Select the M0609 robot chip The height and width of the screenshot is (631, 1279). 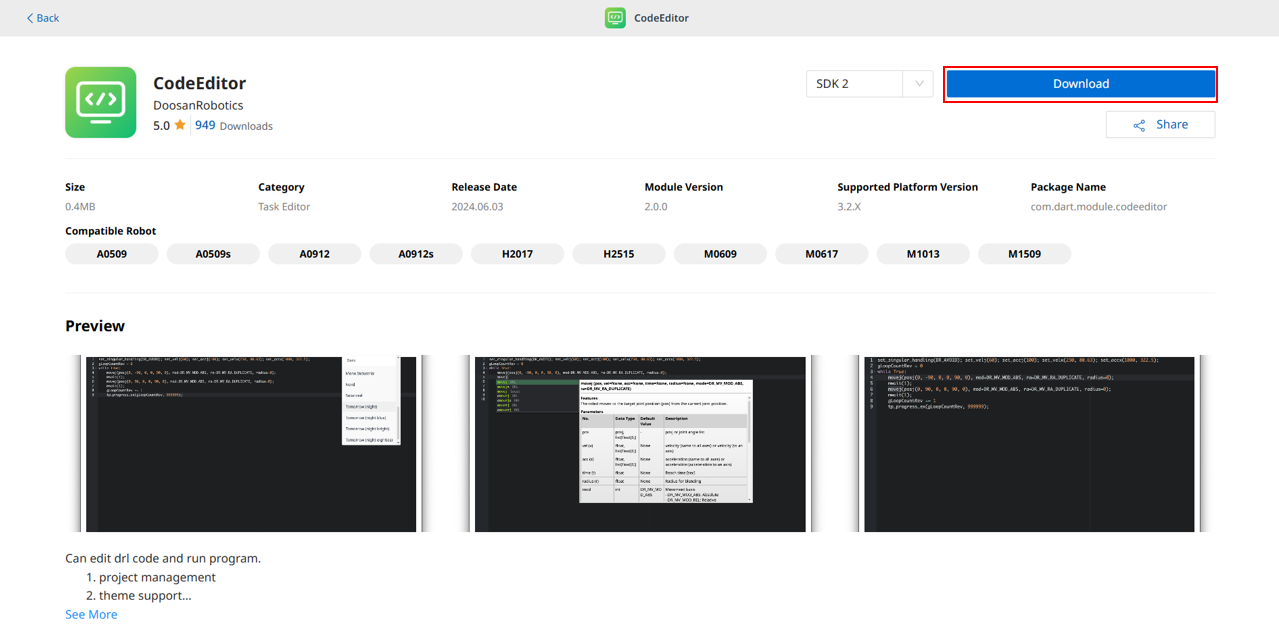pyautogui.click(x=720, y=254)
